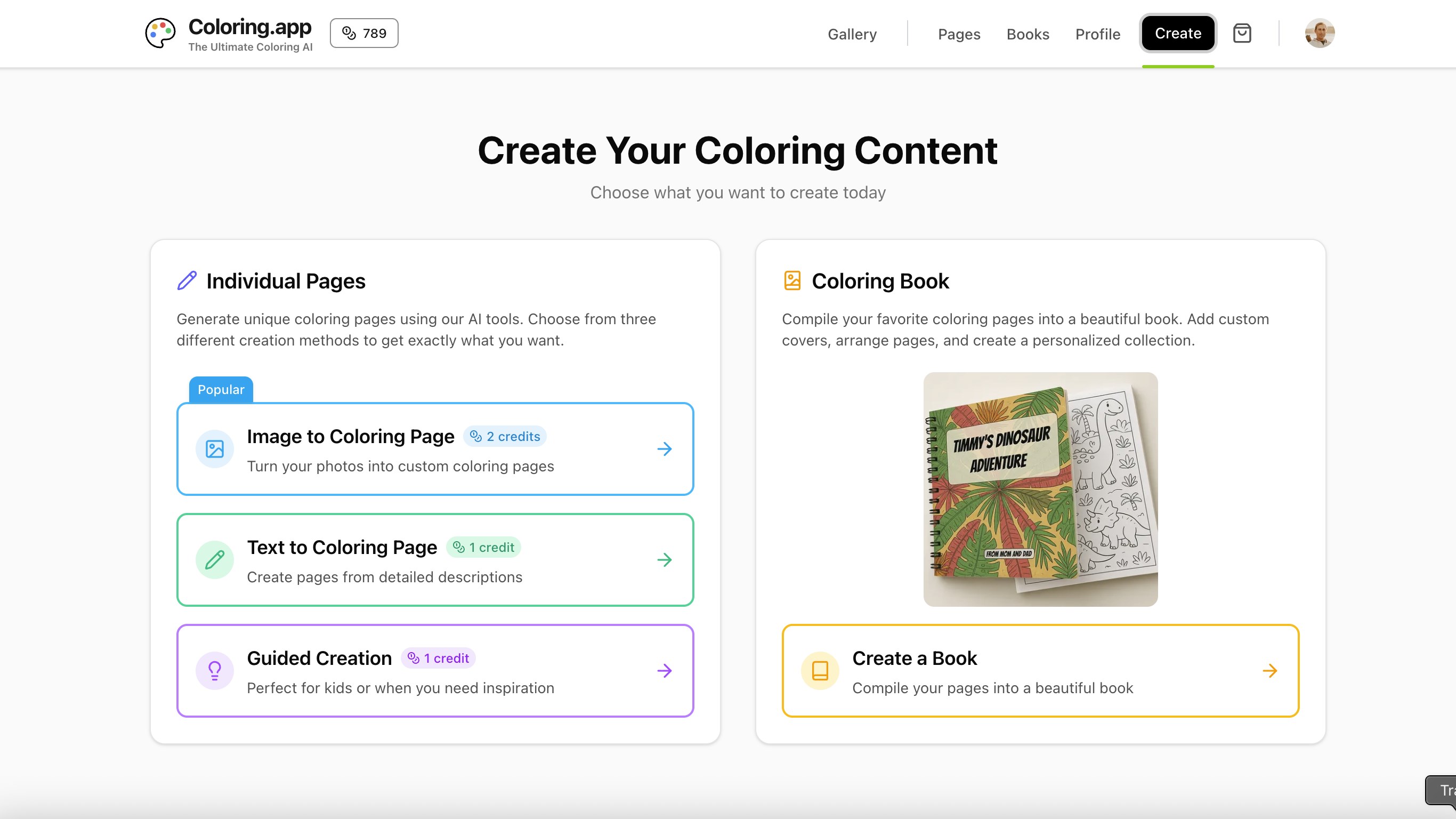Click the green pencil icon for Text to Coloring Page

(215, 560)
